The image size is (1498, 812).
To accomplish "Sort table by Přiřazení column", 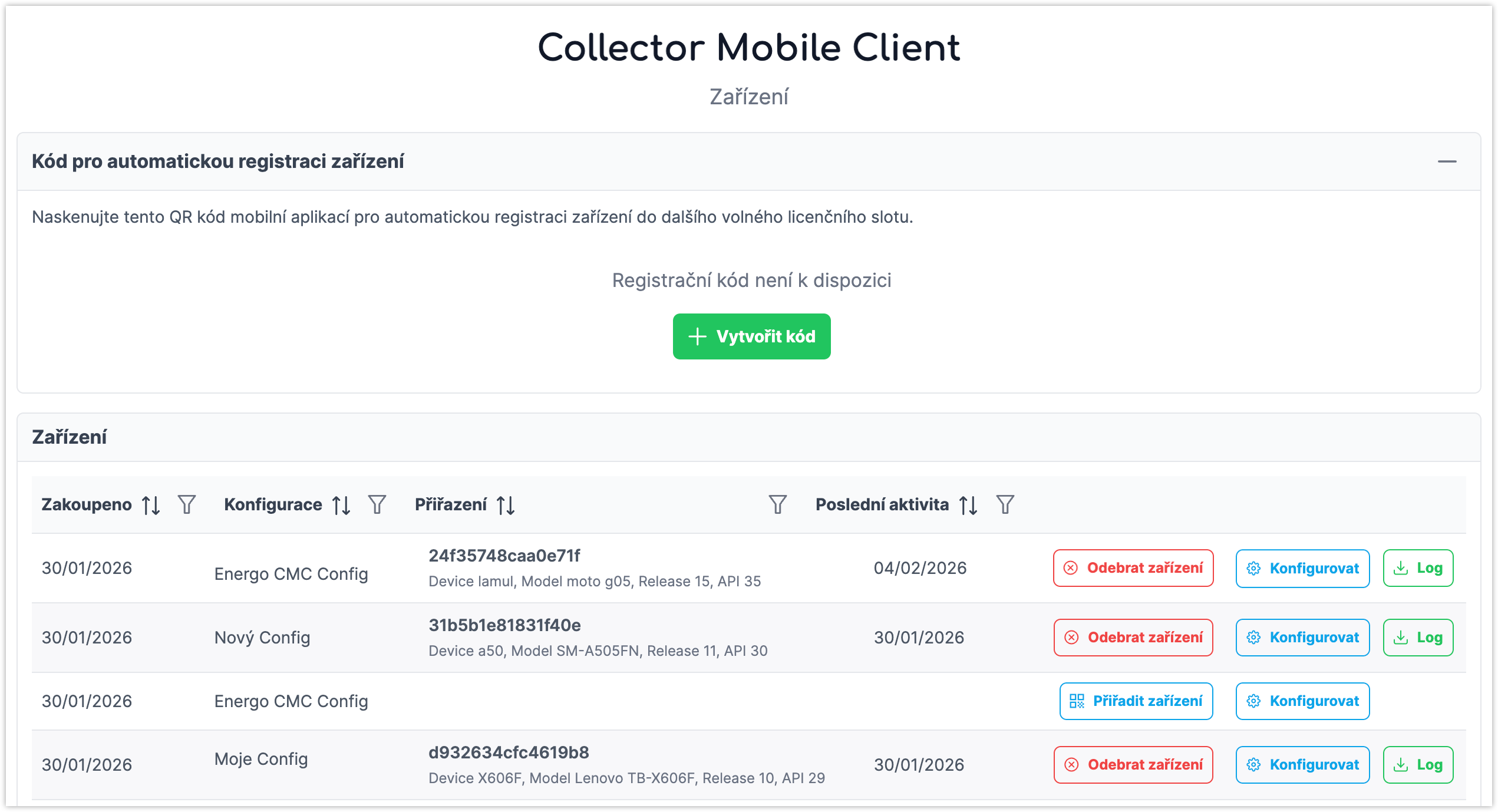I will click(506, 505).
